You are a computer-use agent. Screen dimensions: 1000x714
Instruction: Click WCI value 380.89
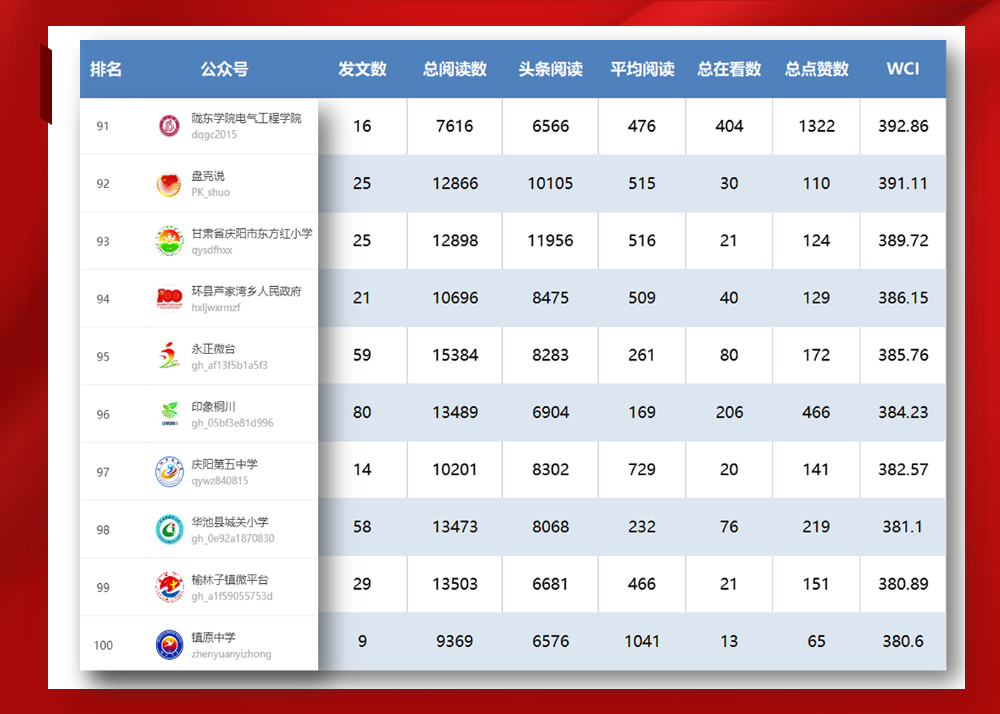903,584
